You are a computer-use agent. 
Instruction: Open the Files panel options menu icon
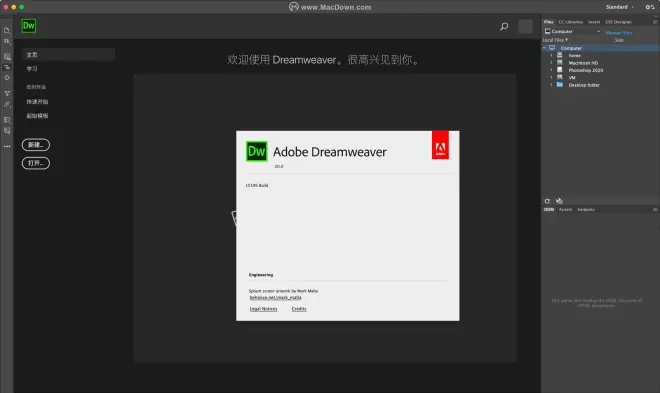[x=655, y=22]
